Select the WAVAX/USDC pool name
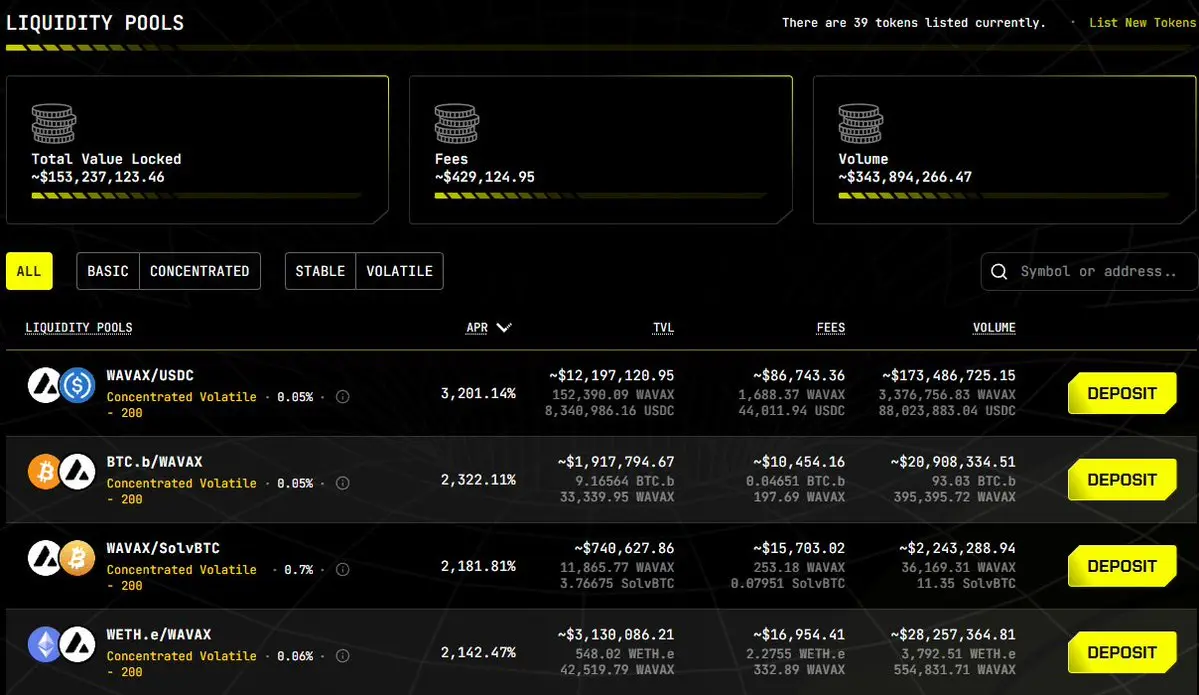The height and width of the screenshot is (695, 1199). (150, 375)
